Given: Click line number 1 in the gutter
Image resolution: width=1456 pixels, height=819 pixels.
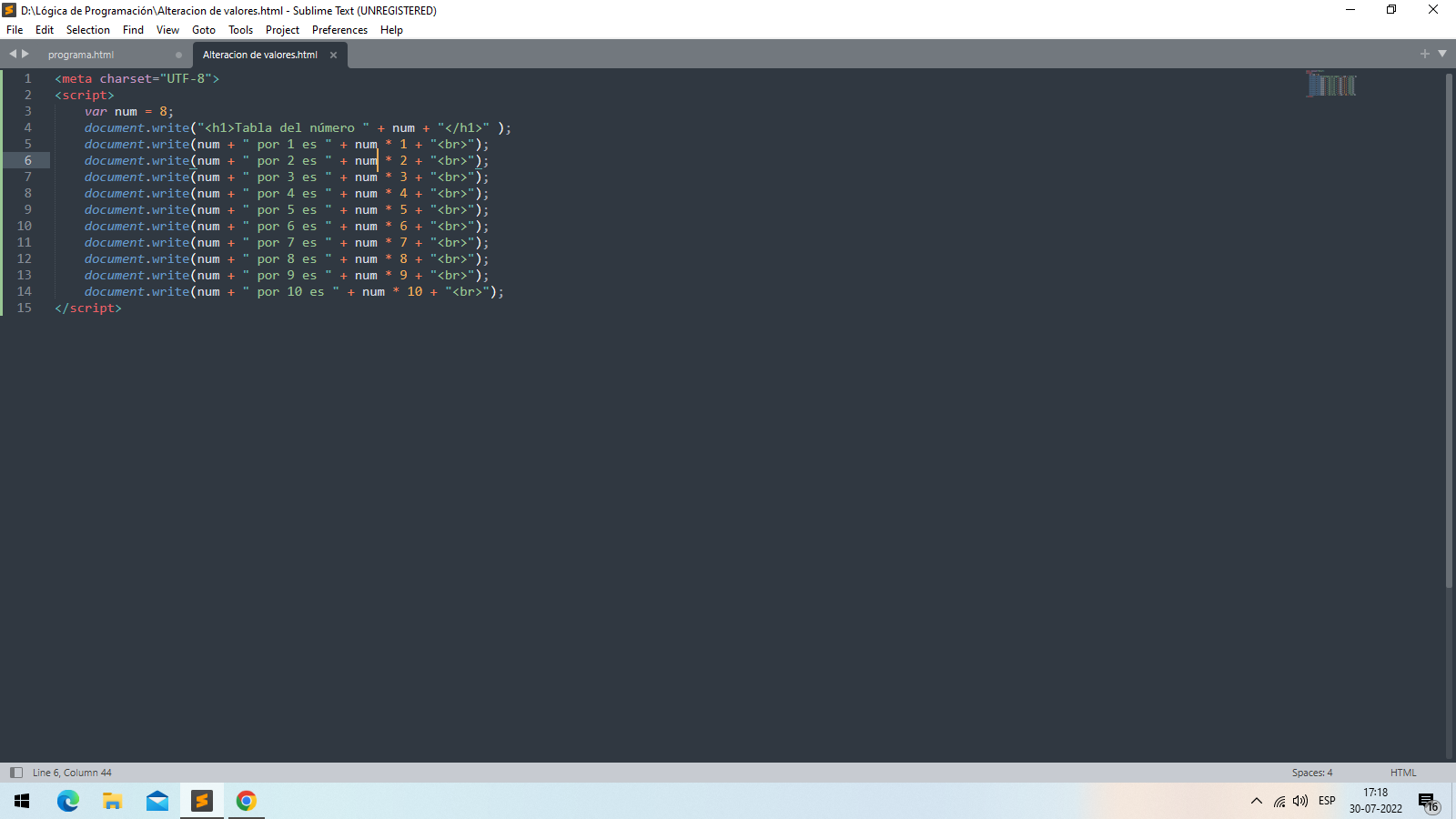Looking at the screenshot, I should click(27, 79).
